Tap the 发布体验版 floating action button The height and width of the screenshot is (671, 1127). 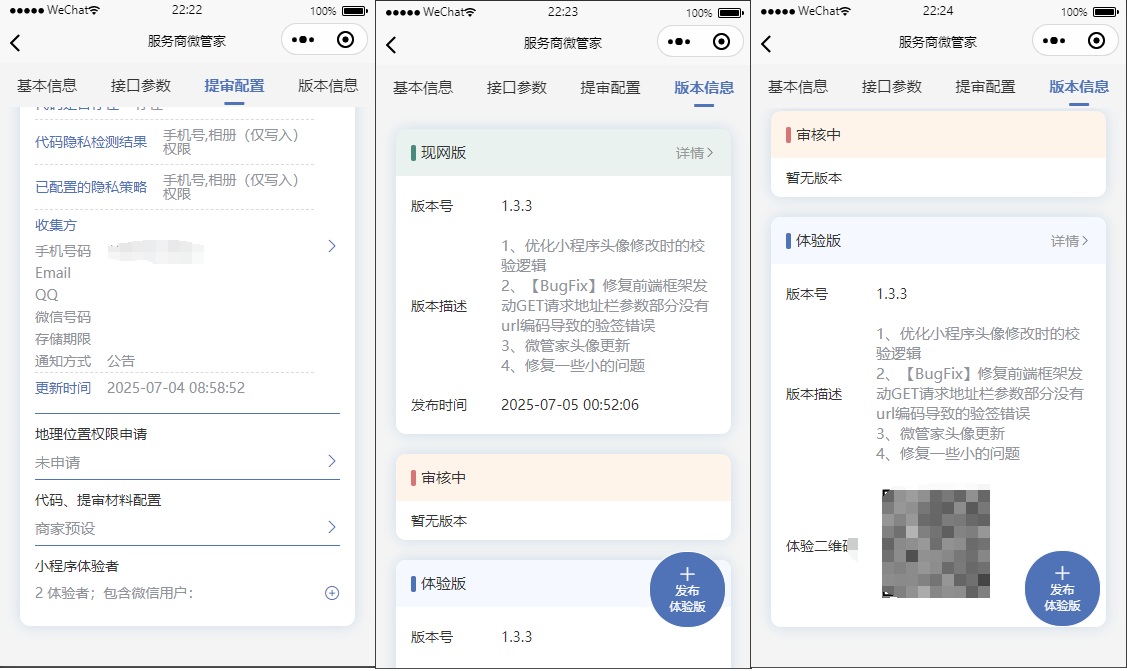pos(687,589)
